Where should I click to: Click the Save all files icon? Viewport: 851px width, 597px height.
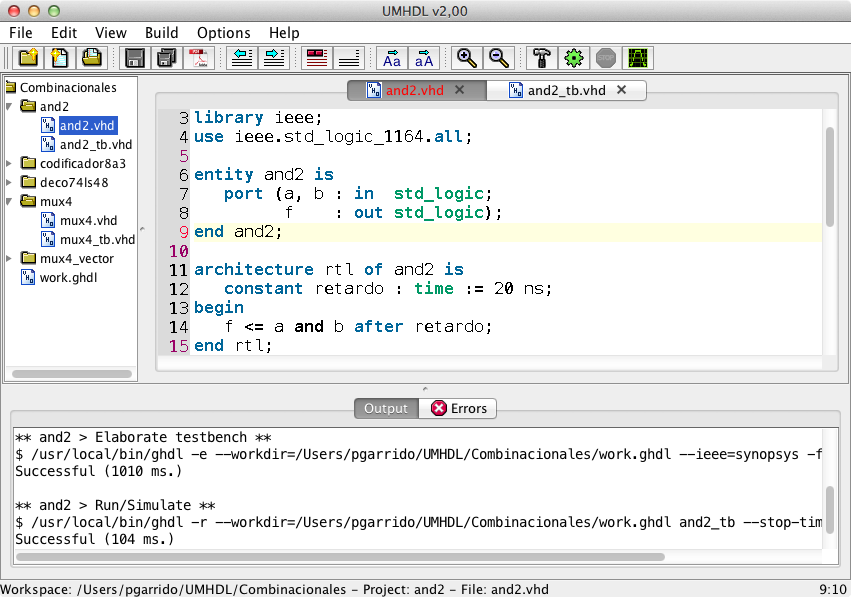(x=166, y=58)
